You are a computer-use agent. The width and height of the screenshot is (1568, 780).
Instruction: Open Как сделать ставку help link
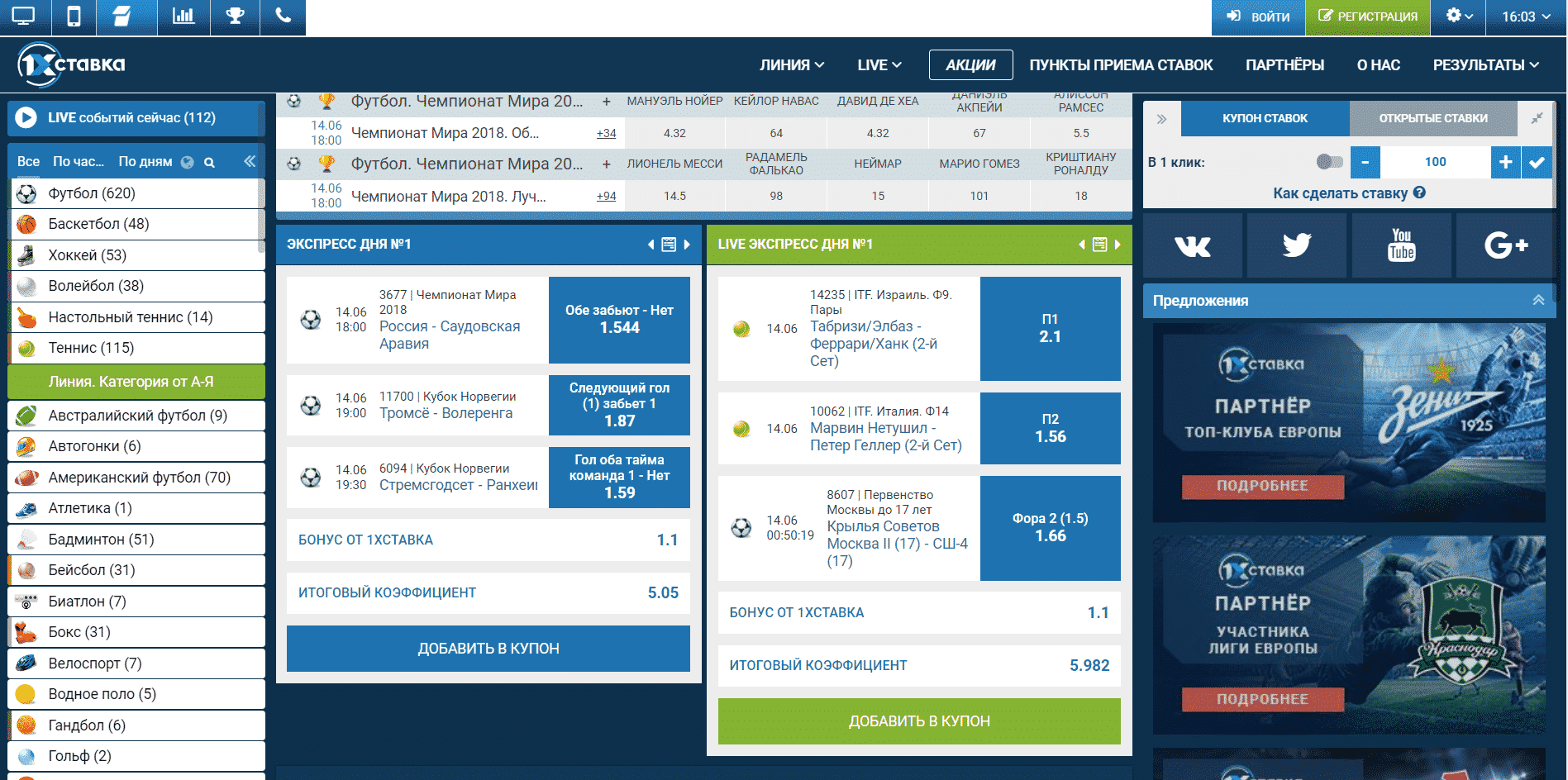(x=1349, y=193)
